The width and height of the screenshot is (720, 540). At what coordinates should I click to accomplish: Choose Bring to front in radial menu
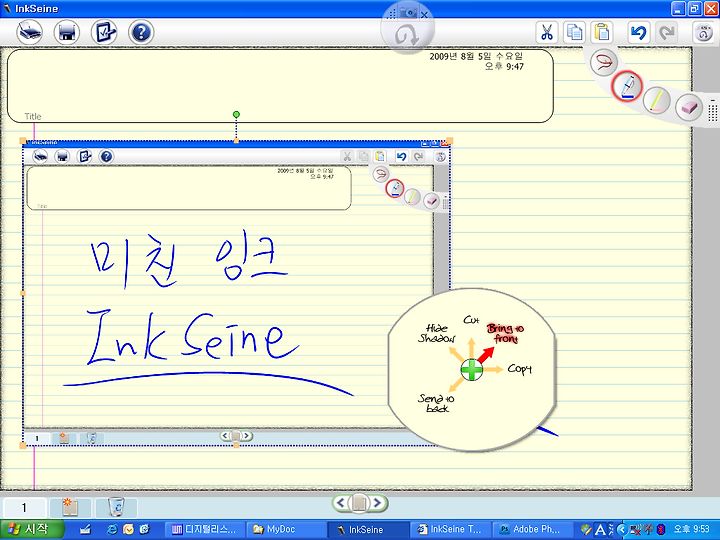pyautogui.click(x=505, y=334)
